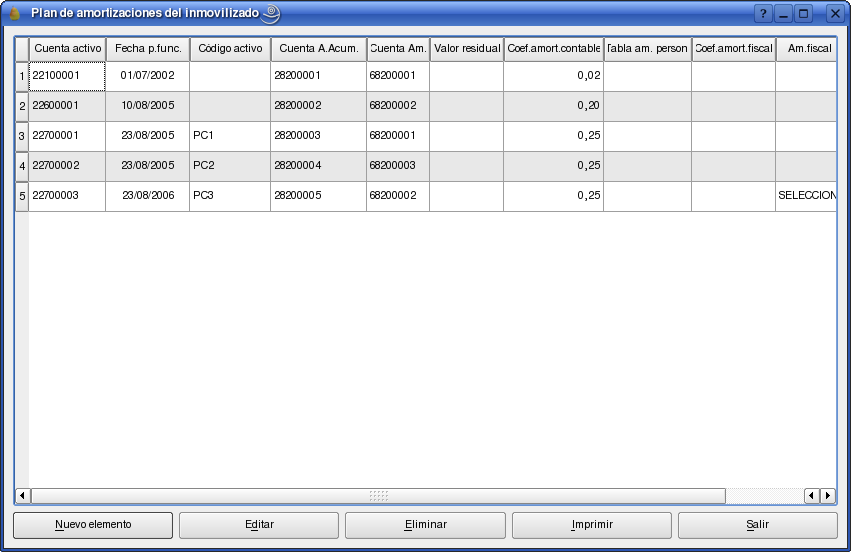Screen dimensions: 851x552
Task: Click cell 28200003
Action: [x=319, y=136]
